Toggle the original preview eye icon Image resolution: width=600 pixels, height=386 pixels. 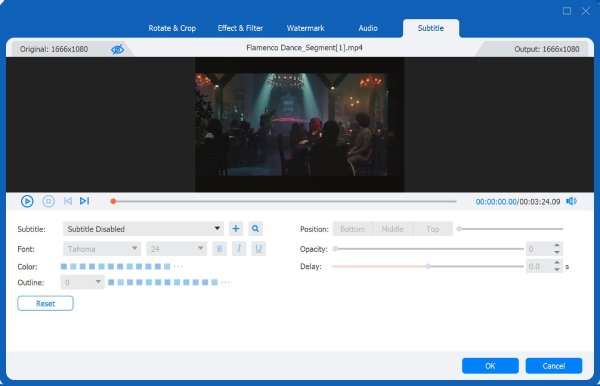117,49
